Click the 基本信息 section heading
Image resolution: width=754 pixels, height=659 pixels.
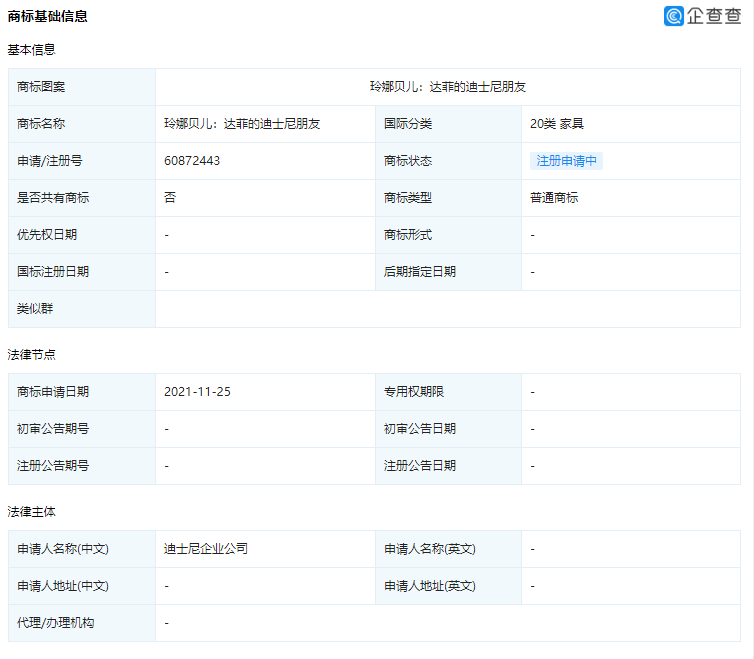[x=32, y=50]
